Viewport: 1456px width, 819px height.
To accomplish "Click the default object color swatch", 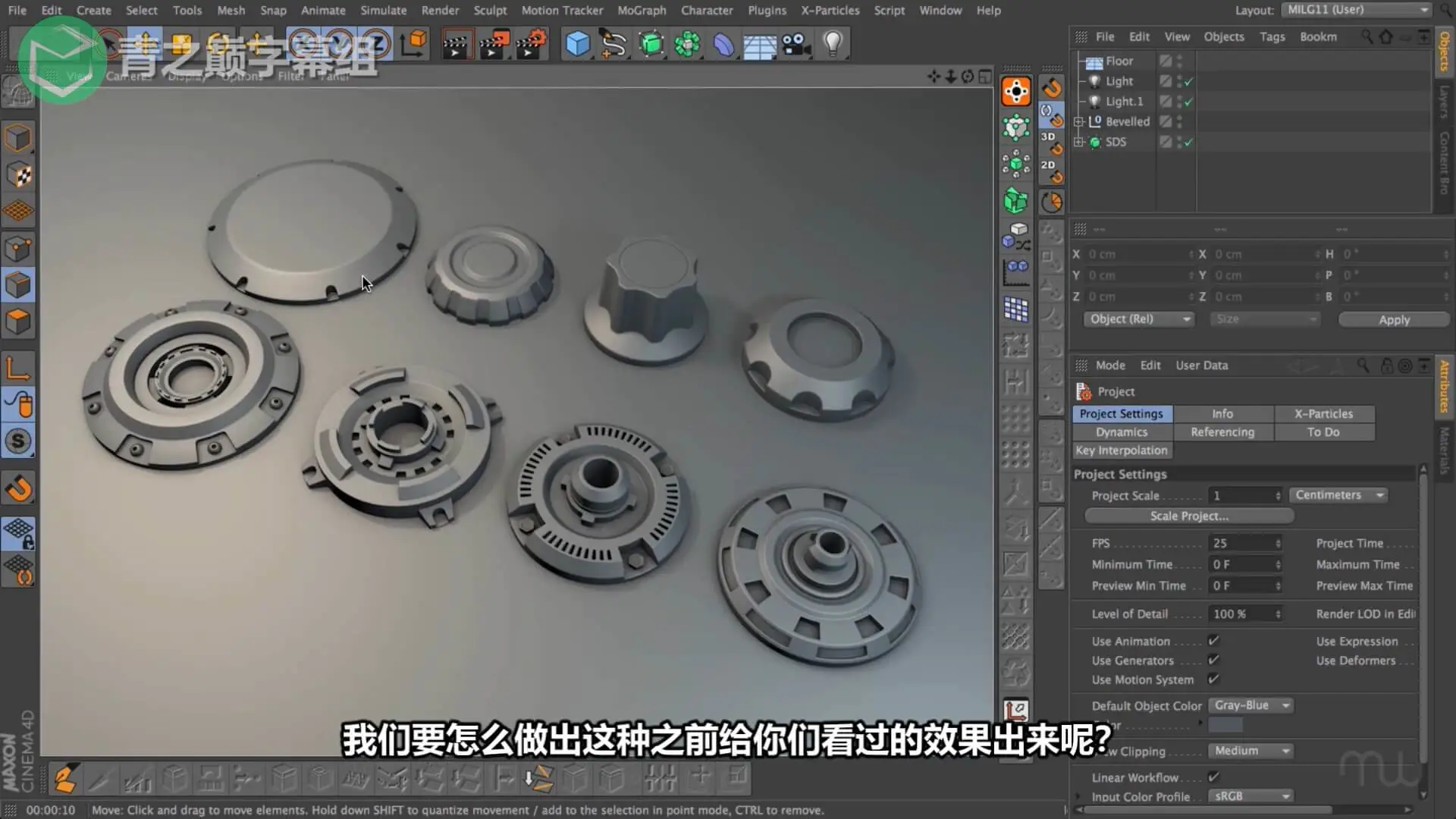I will 1225,725.
